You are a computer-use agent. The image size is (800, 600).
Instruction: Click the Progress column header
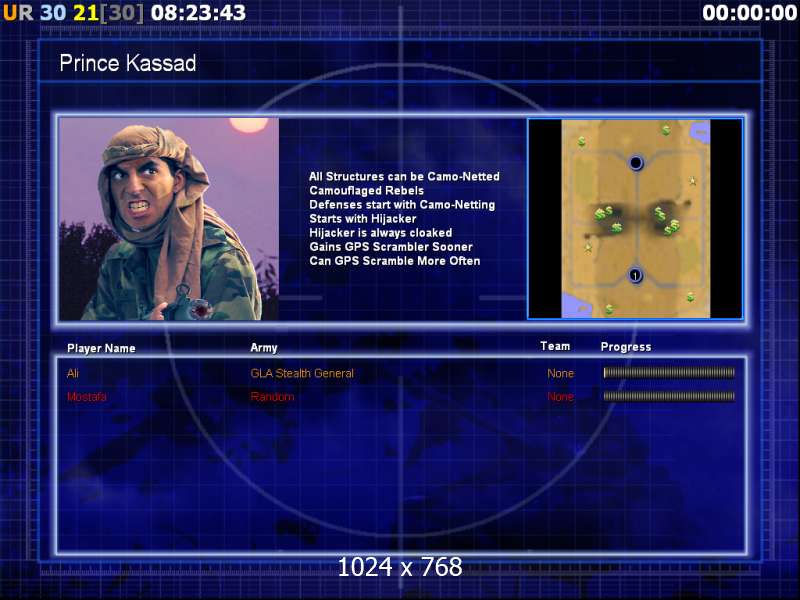626,347
